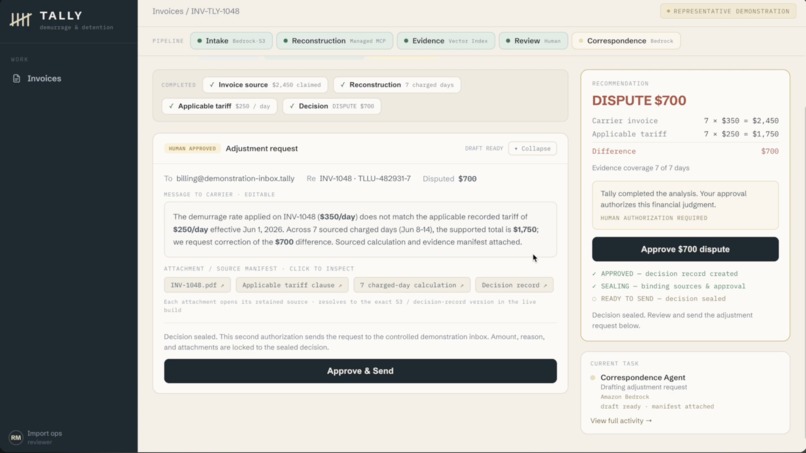Select the Intake pipeline stage
806x453 pixels.
[231, 41]
